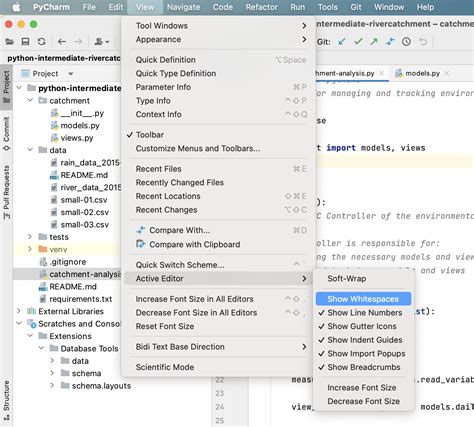
Task: Click Customize Menus and Toolbars
Action: (217, 149)
